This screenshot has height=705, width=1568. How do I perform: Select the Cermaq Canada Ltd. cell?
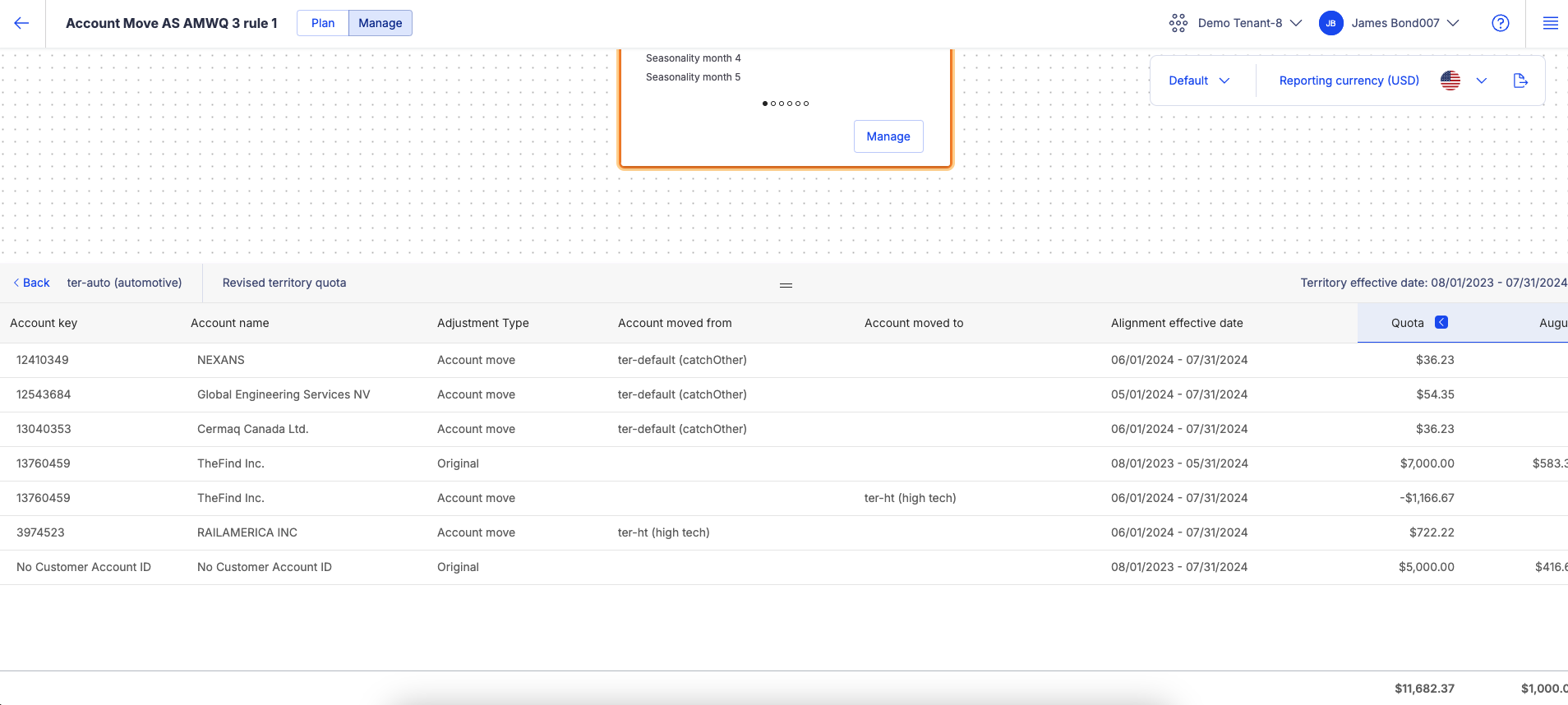tap(253, 429)
